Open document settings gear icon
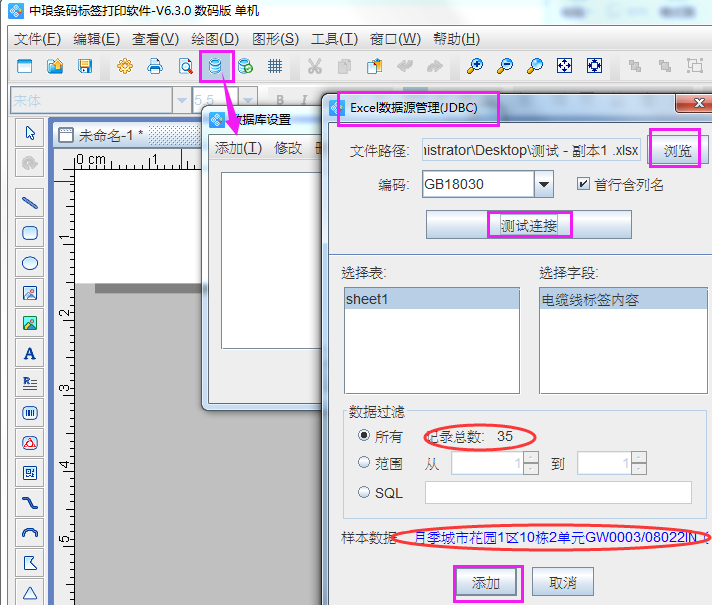 click(125, 66)
